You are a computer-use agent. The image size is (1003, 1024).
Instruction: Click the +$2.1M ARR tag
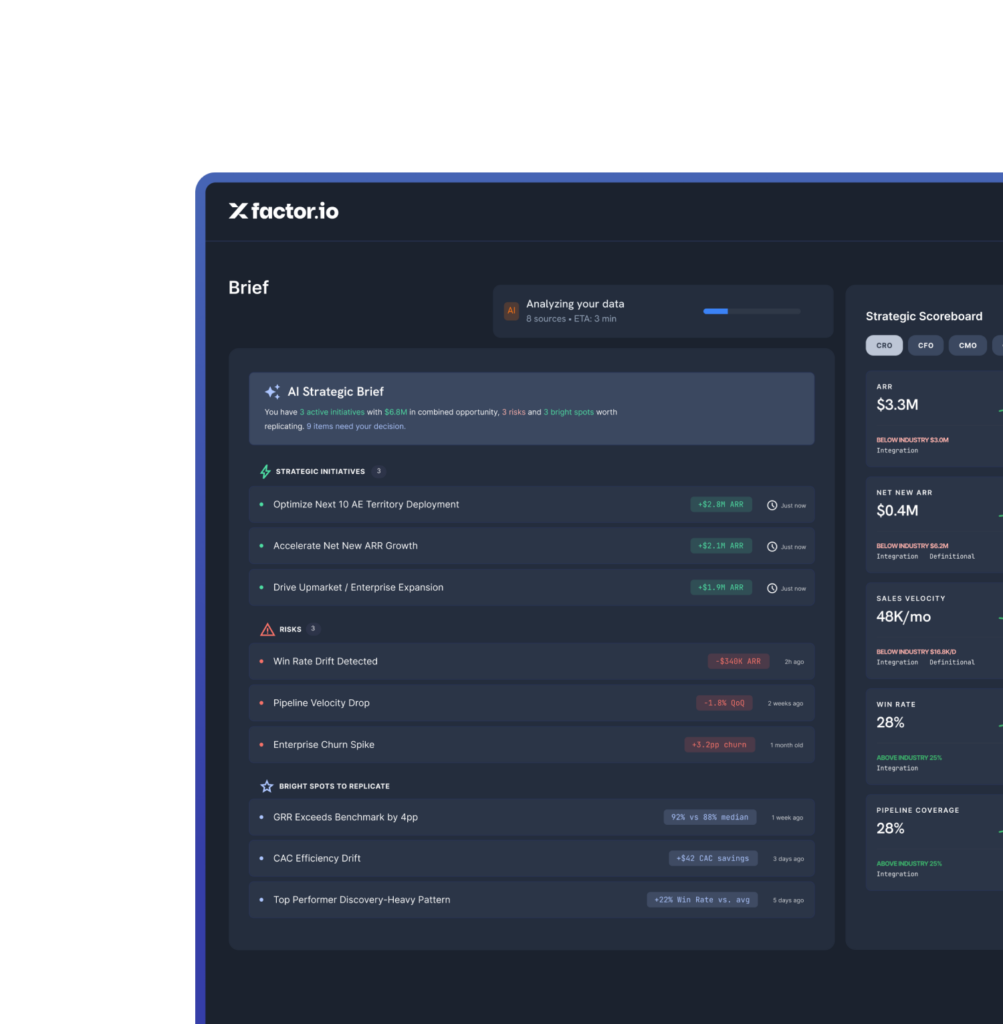click(x=721, y=546)
